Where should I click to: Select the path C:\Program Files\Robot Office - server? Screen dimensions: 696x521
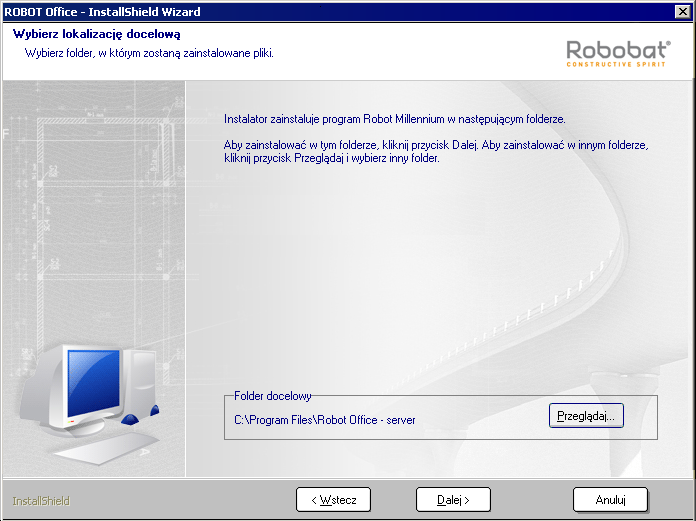pyautogui.click(x=324, y=420)
